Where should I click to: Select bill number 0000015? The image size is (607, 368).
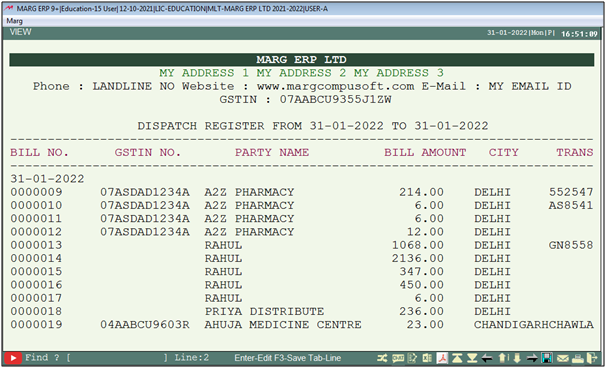click(36, 272)
